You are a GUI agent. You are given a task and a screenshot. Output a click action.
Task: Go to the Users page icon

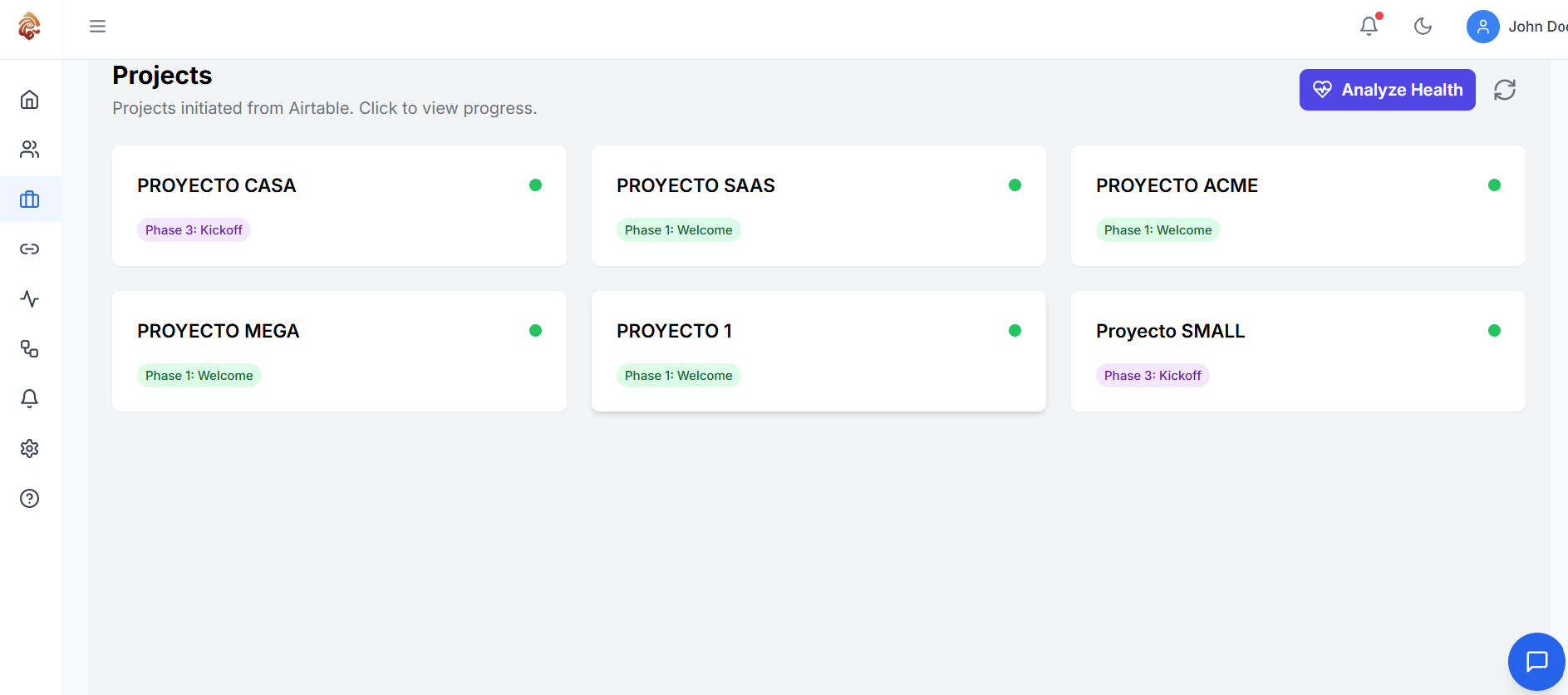[30, 150]
